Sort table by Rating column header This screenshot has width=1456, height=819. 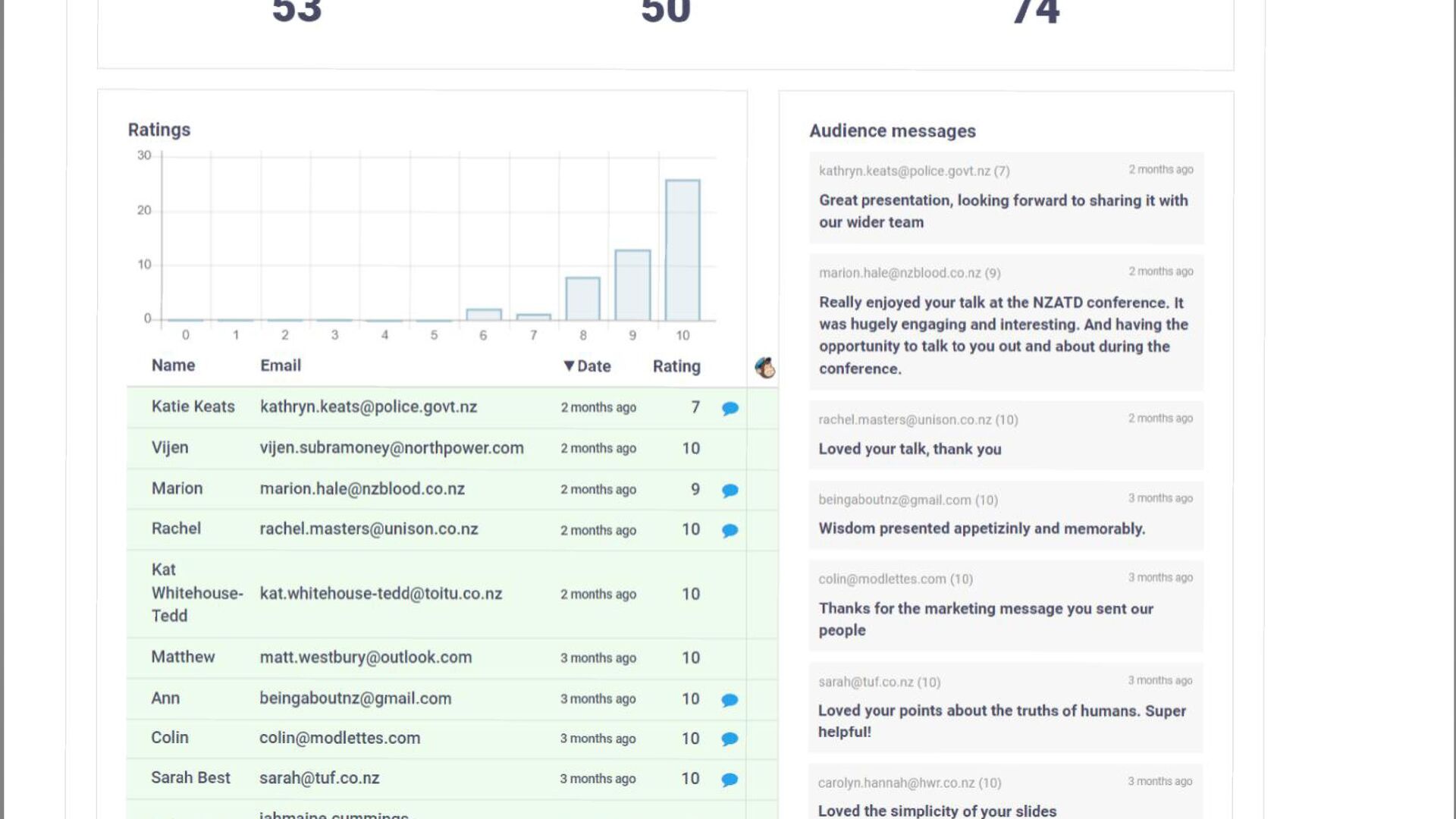click(x=676, y=366)
